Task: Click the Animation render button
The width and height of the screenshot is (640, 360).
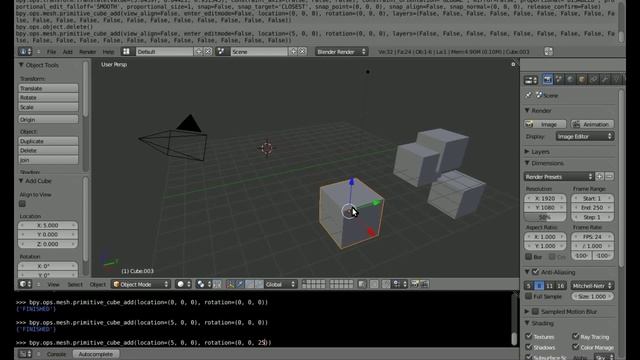Action: coord(592,124)
